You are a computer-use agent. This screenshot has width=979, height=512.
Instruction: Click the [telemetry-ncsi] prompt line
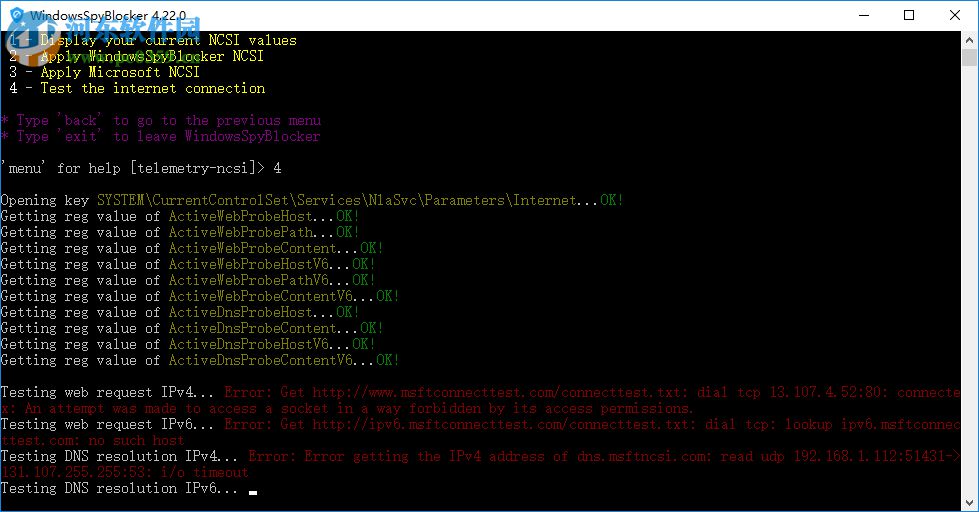coord(141,168)
